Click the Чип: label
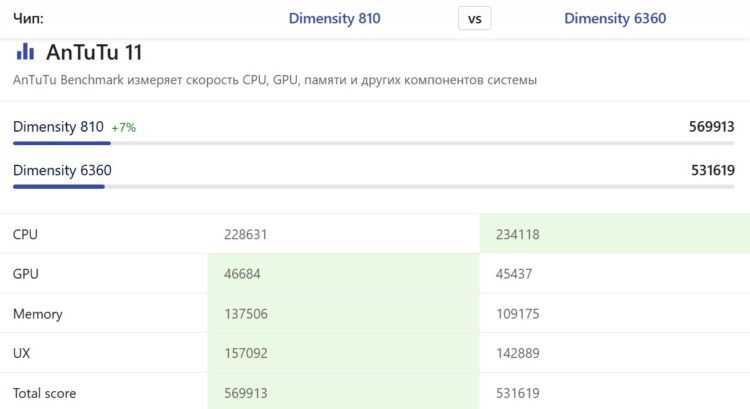Viewport: 750px width, 409px height. tap(28, 19)
